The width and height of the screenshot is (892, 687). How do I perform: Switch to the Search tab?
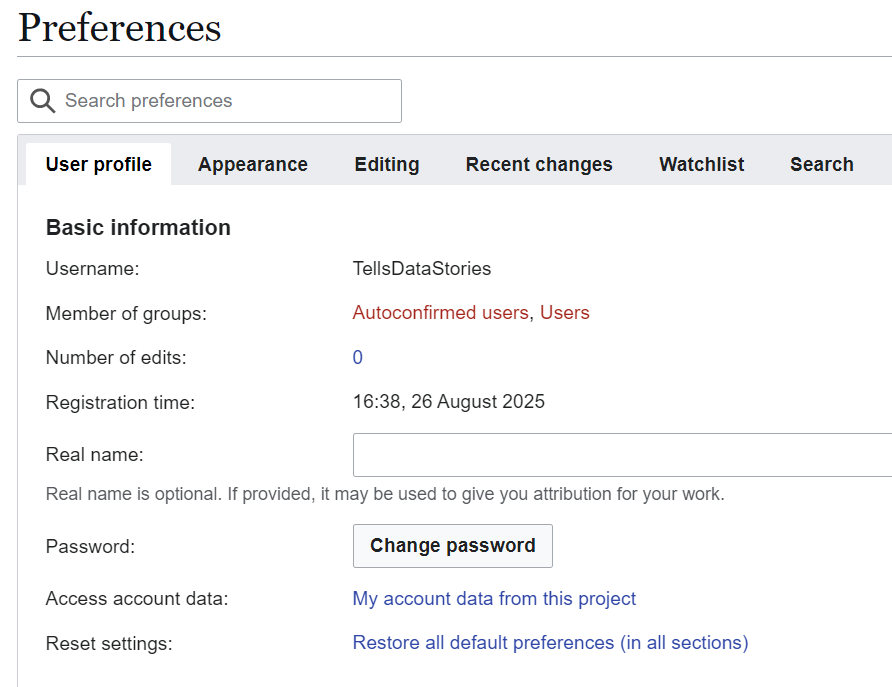(x=821, y=165)
